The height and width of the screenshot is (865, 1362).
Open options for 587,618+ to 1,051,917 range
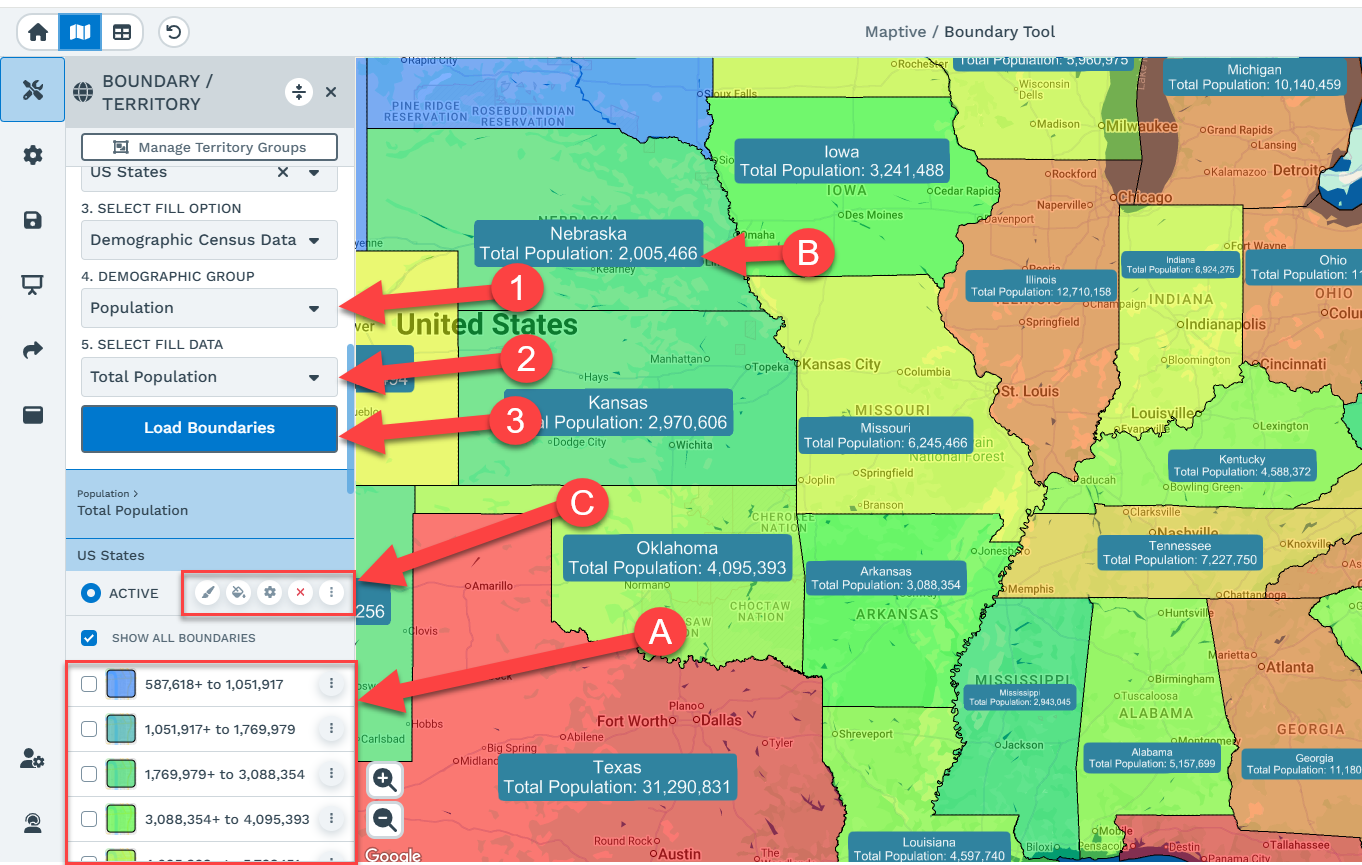(331, 684)
